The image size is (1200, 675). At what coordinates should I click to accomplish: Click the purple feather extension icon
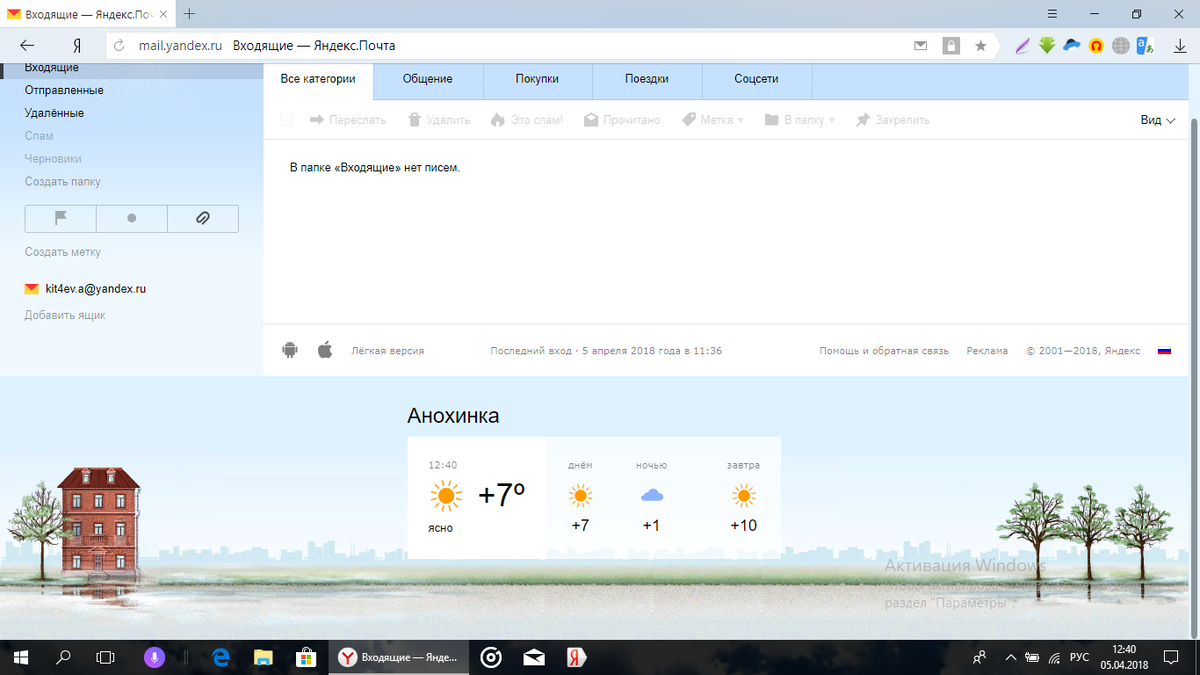[1022, 45]
